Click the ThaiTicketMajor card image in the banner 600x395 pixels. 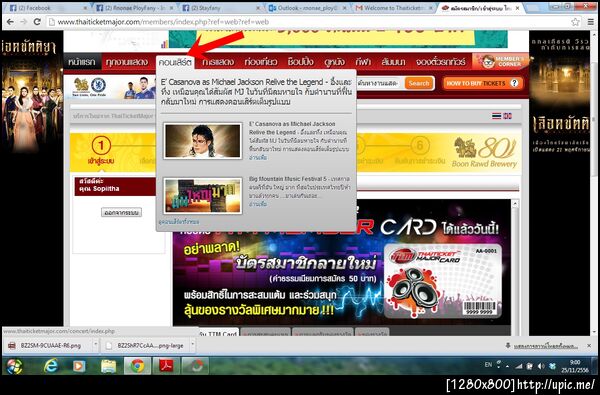tap(443, 281)
